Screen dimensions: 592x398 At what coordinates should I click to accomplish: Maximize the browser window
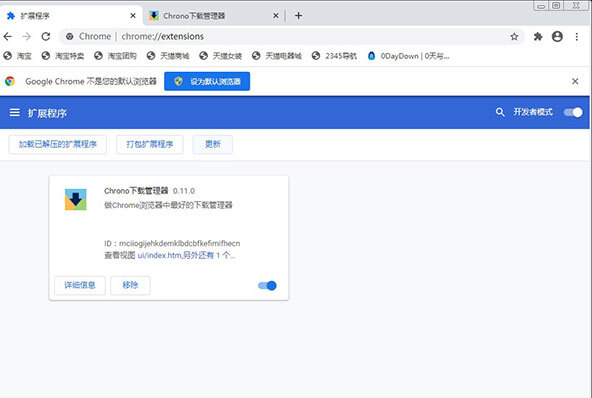click(x=556, y=5)
